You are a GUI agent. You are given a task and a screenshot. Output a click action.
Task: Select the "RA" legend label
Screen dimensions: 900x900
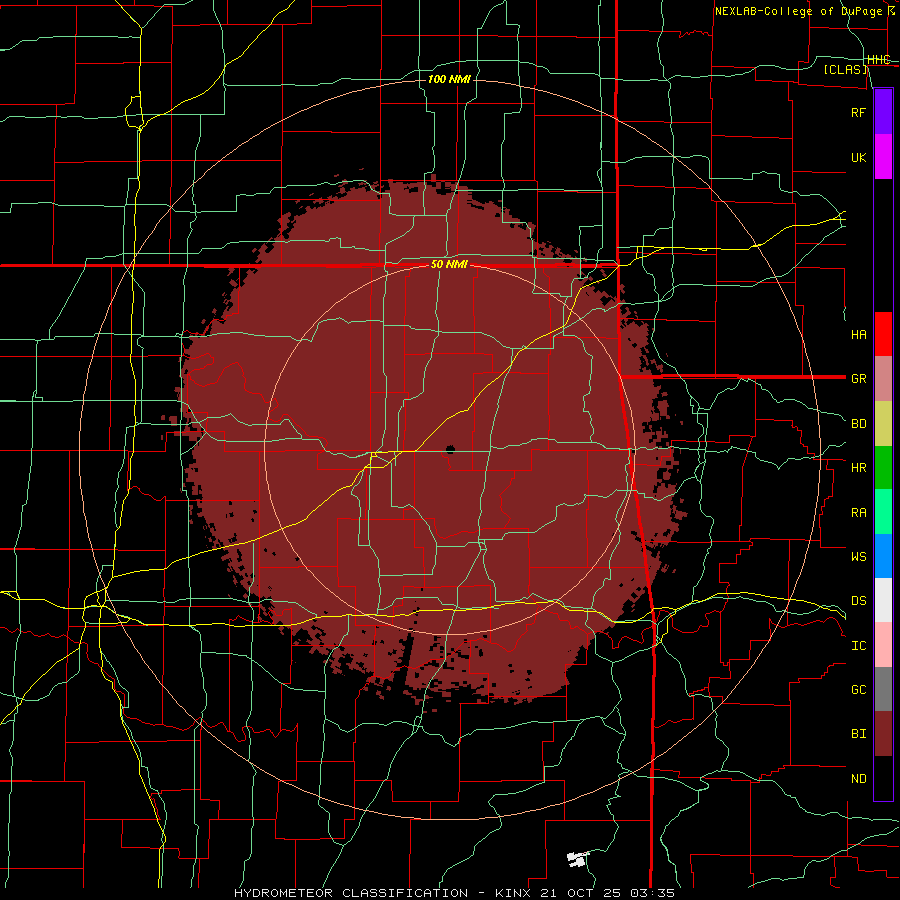tap(858, 513)
